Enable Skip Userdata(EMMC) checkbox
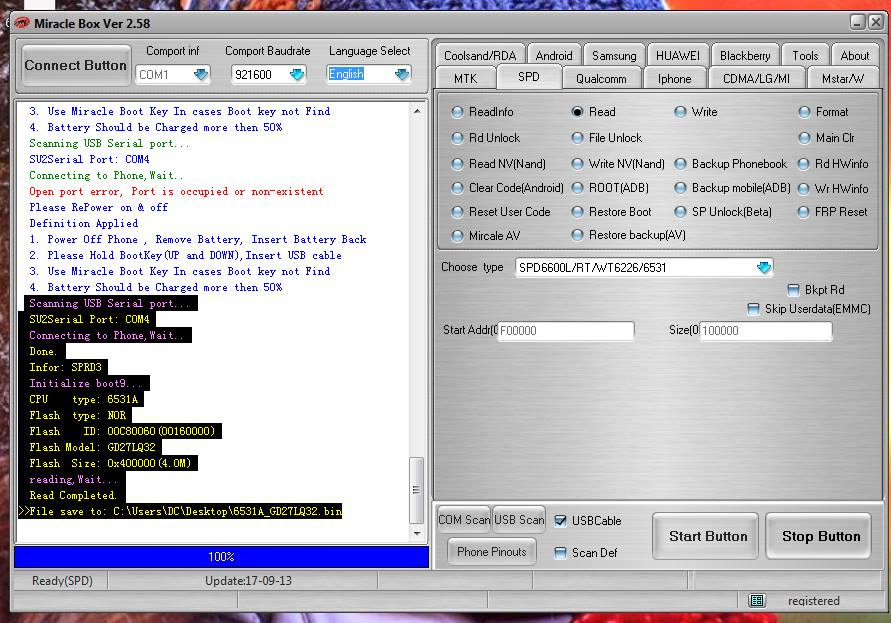The image size is (891, 623). [753, 309]
